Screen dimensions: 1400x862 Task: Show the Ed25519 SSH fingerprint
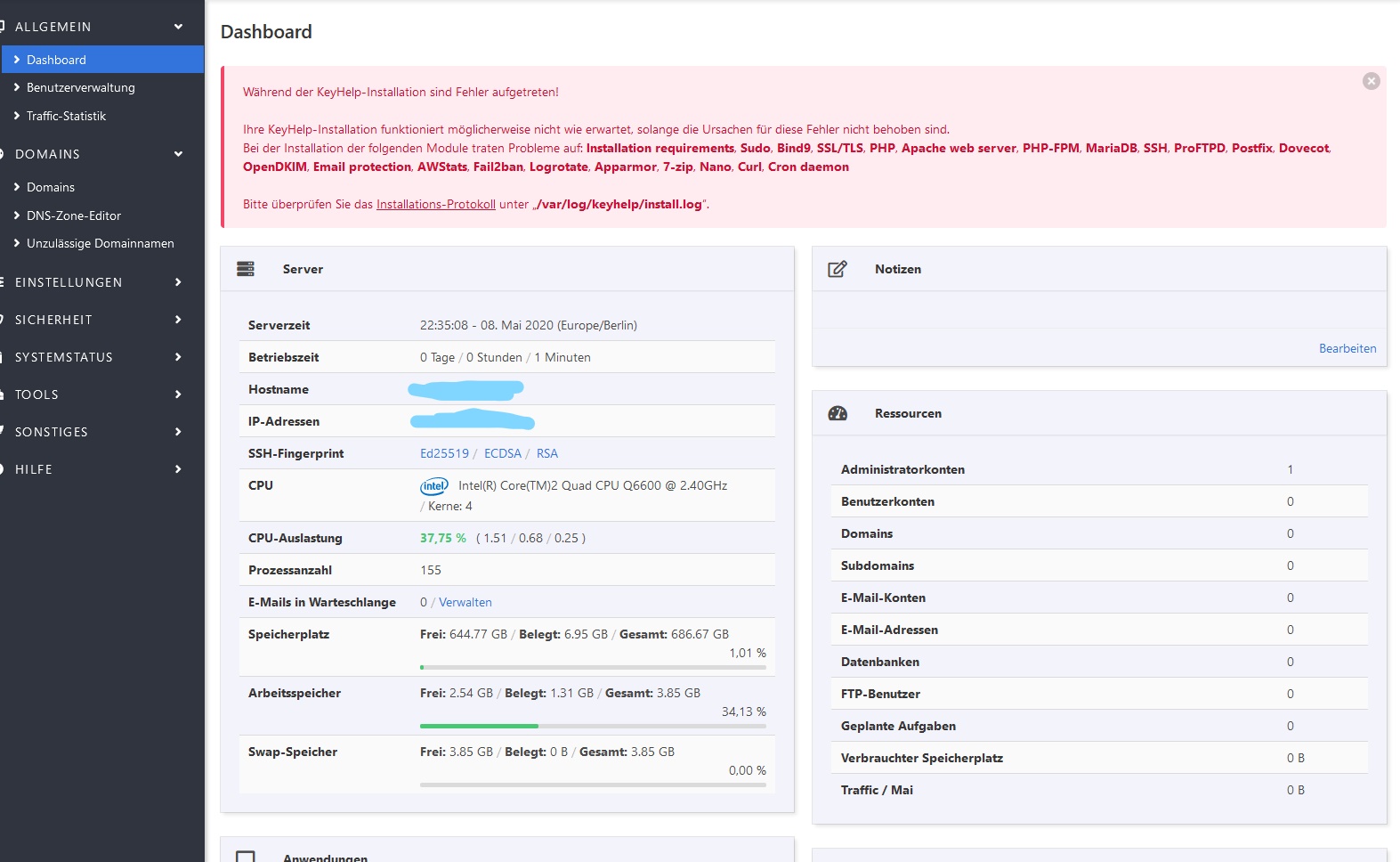pos(444,453)
